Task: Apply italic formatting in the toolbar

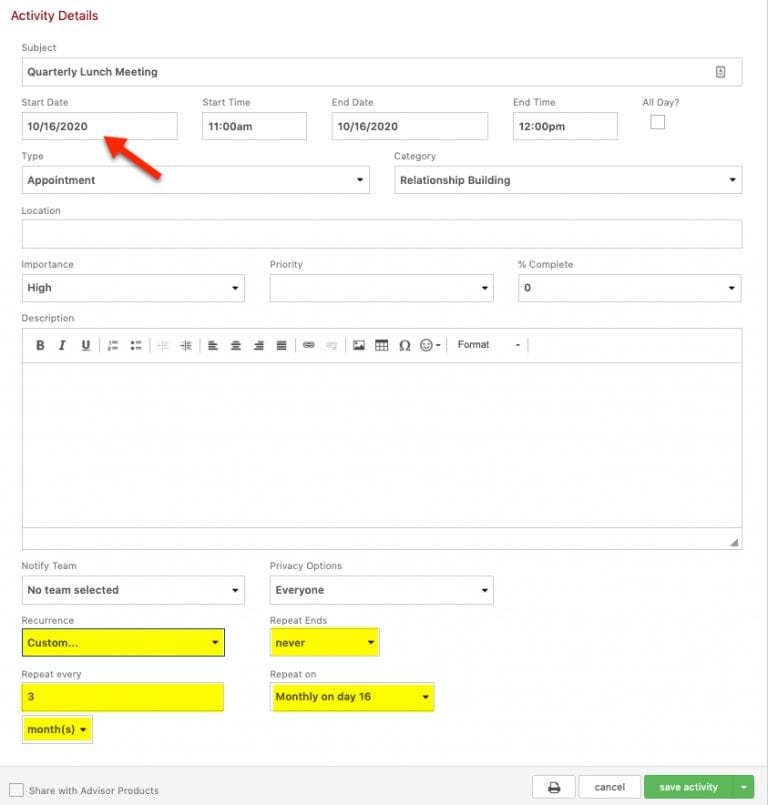Action: [x=63, y=345]
